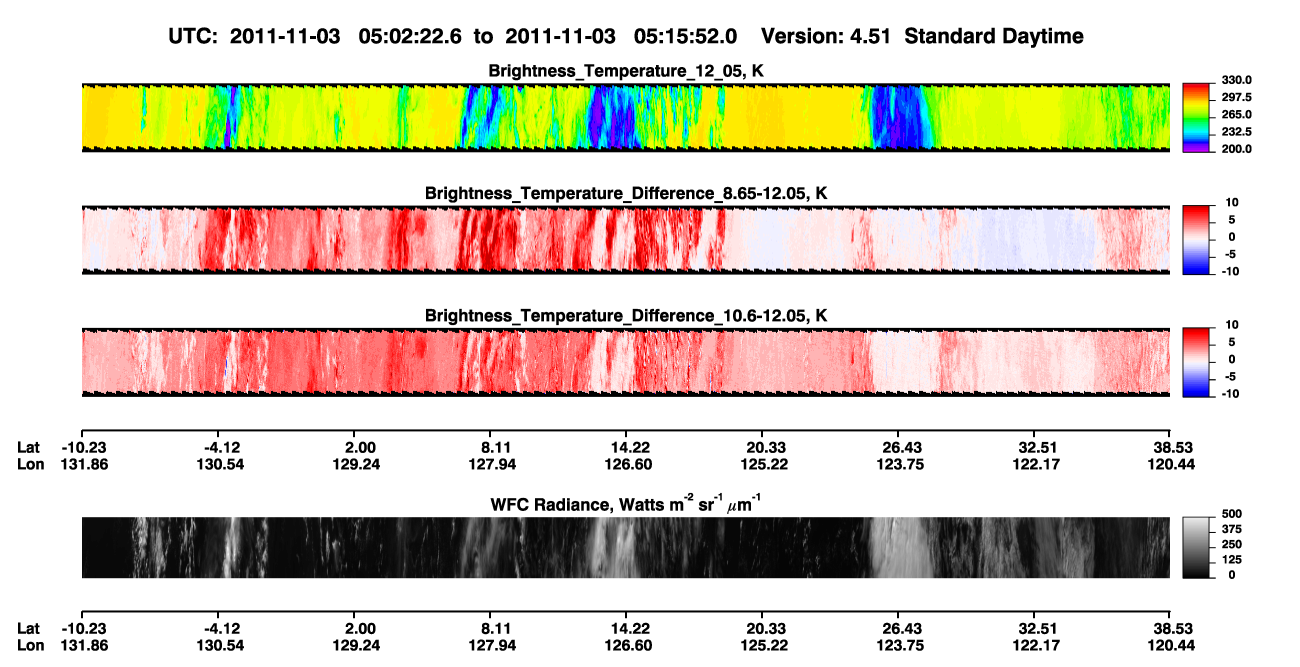Click upper axis longitude value 126.60
The image size is (1300, 667).
[626, 464]
